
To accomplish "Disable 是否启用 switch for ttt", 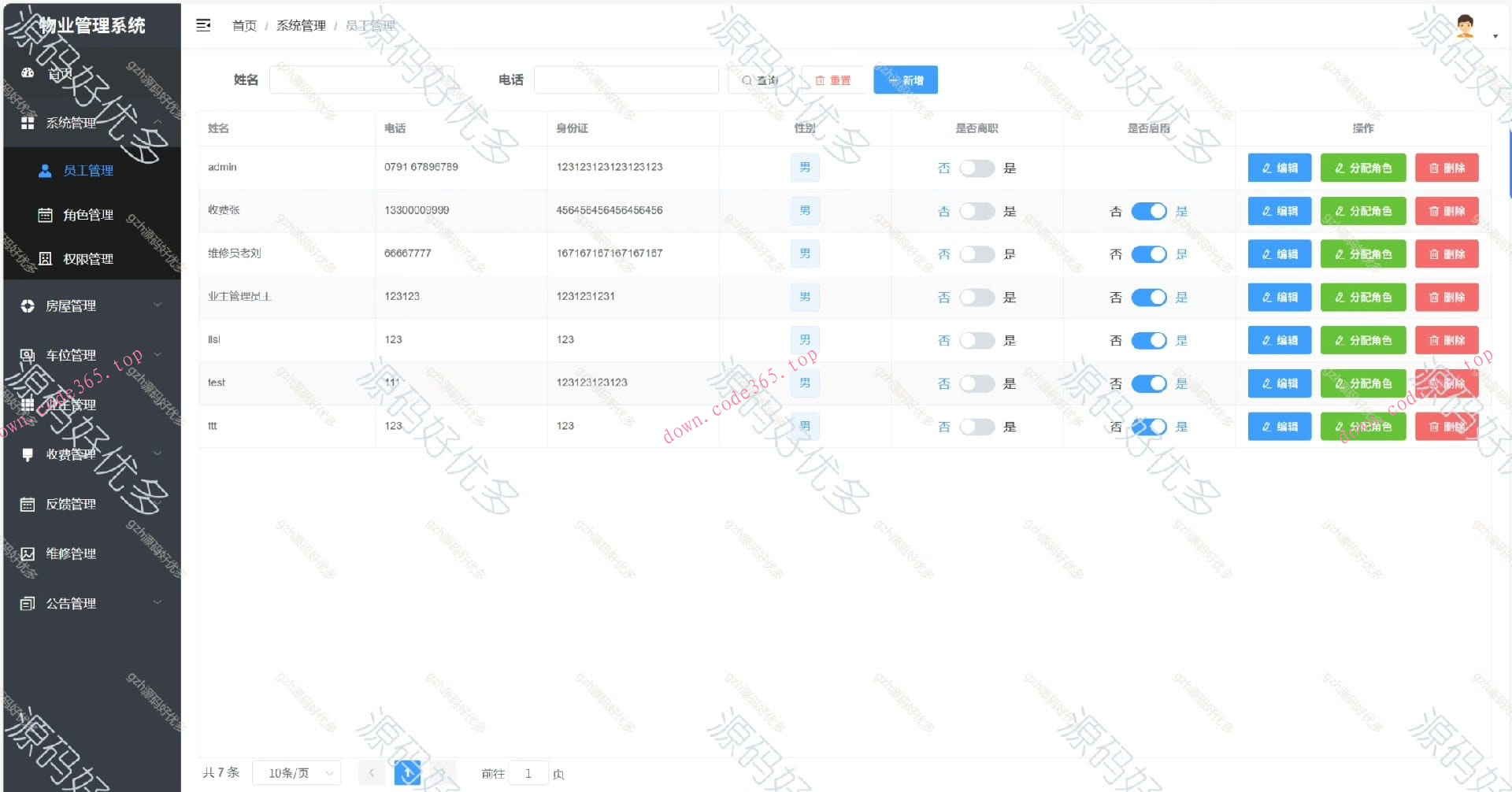I will 1149,427.
